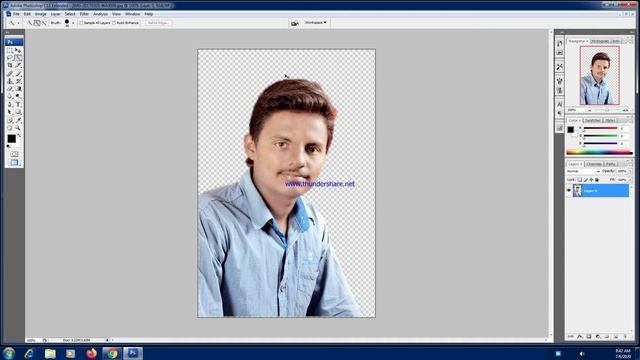Toggle Lock position in Layers panel
The image size is (640, 360).
pyautogui.click(x=591, y=180)
